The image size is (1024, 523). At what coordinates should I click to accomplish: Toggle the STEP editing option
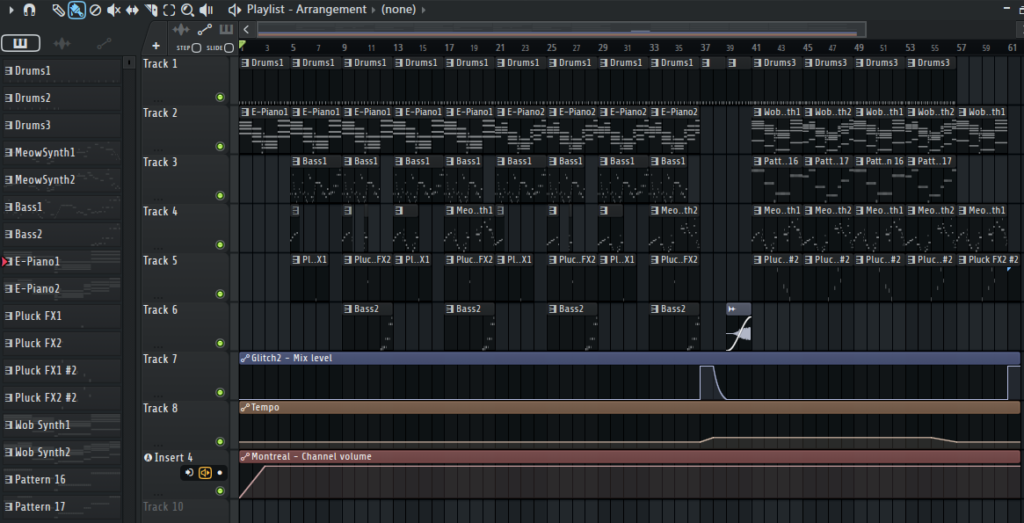click(196, 47)
